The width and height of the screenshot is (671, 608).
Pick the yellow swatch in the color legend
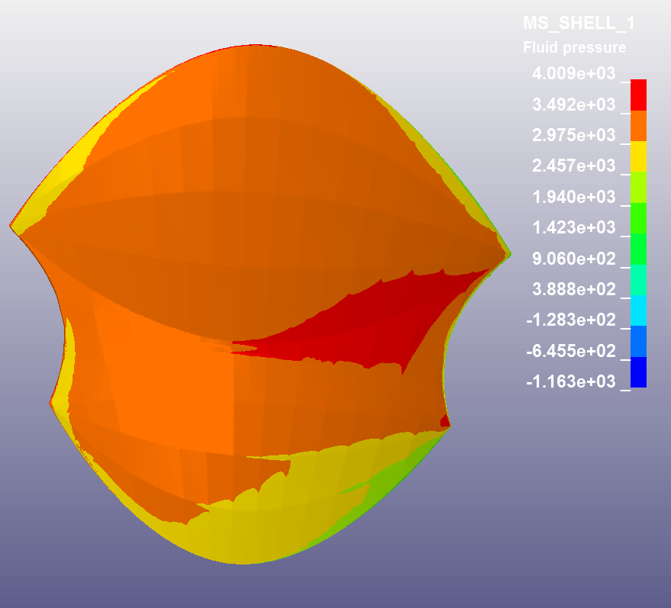(x=638, y=157)
